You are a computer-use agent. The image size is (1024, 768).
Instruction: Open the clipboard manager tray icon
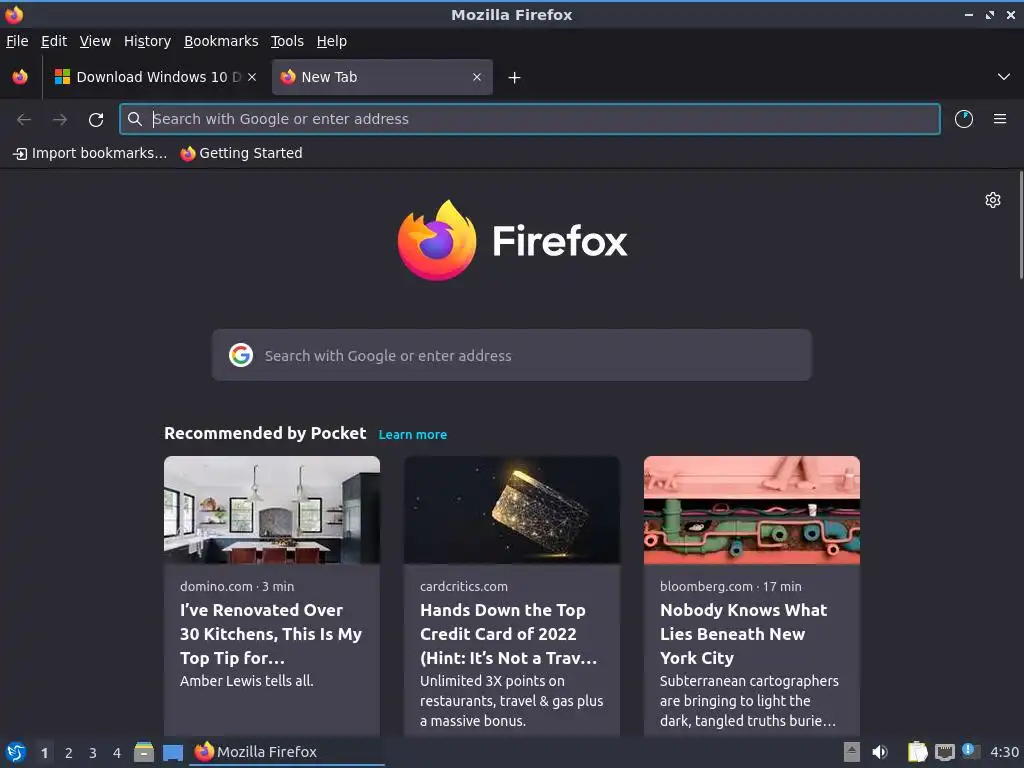coord(917,752)
